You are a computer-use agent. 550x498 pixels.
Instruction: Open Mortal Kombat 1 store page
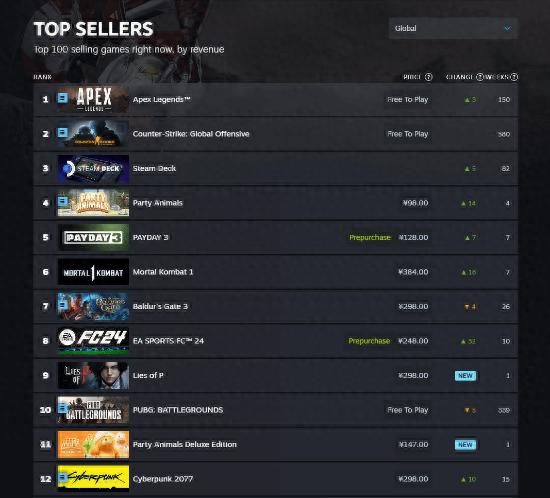[x=163, y=272]
